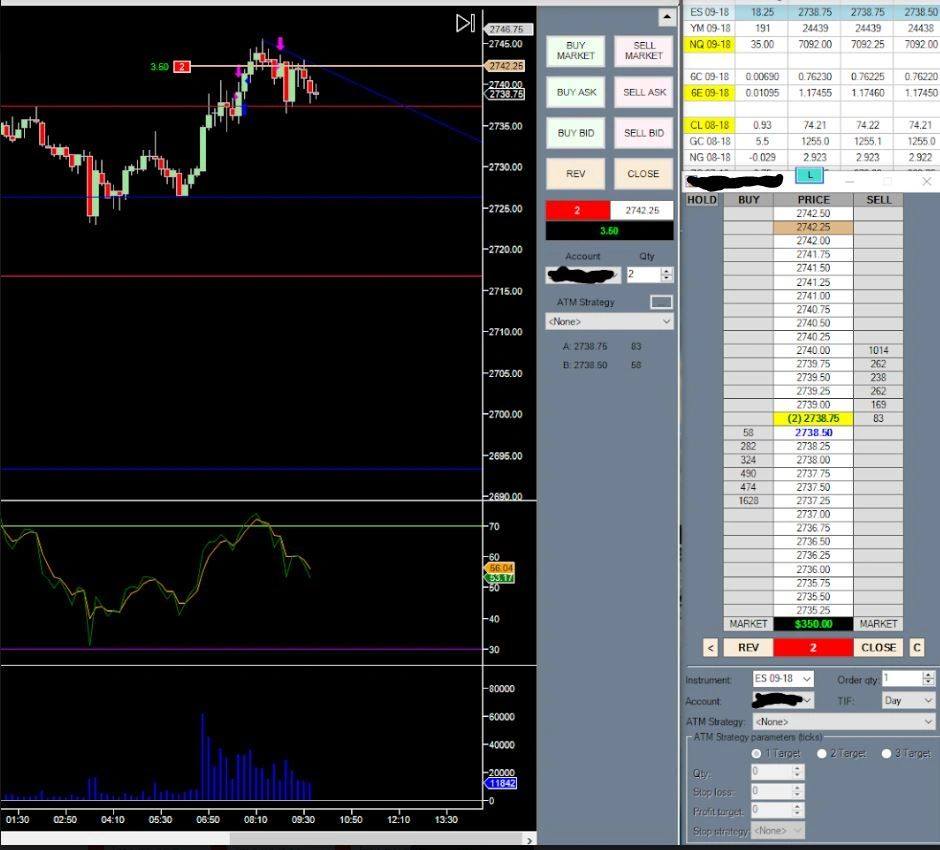Viewport: 940px width, 850px height.
Task: Open SuperDOM Instrument ES 09-18 dropdown
Action: point(783,679)
